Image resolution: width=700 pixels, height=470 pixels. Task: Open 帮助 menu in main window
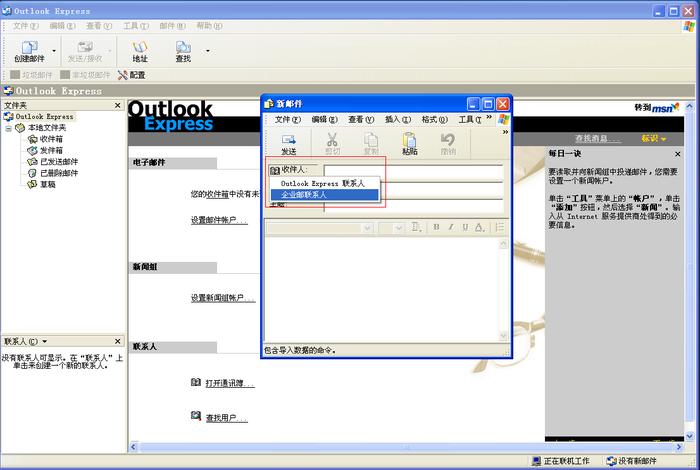click(209, 26)
